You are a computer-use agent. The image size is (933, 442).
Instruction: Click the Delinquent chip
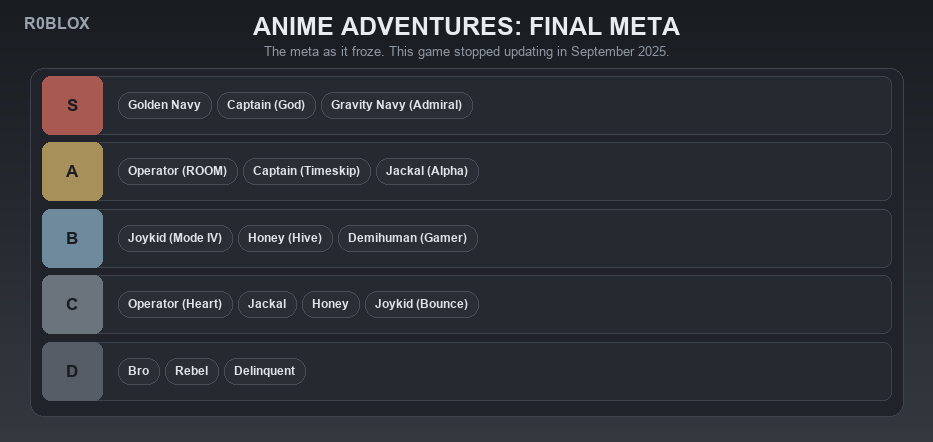click(x=265, y=371)
